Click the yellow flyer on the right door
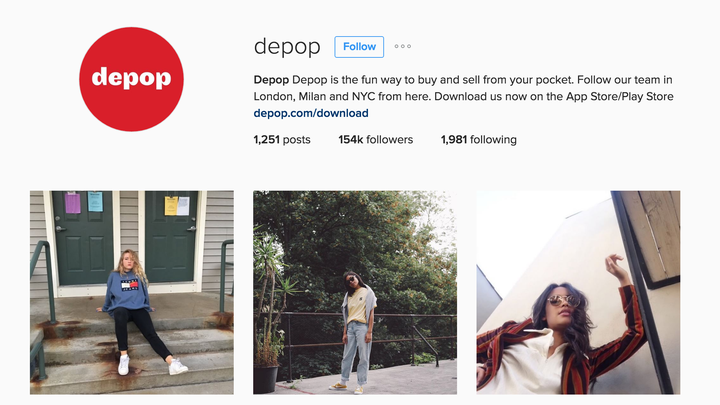Image resolution: width=720 pixels, height=405 pixels. click(x=171, y=206)
